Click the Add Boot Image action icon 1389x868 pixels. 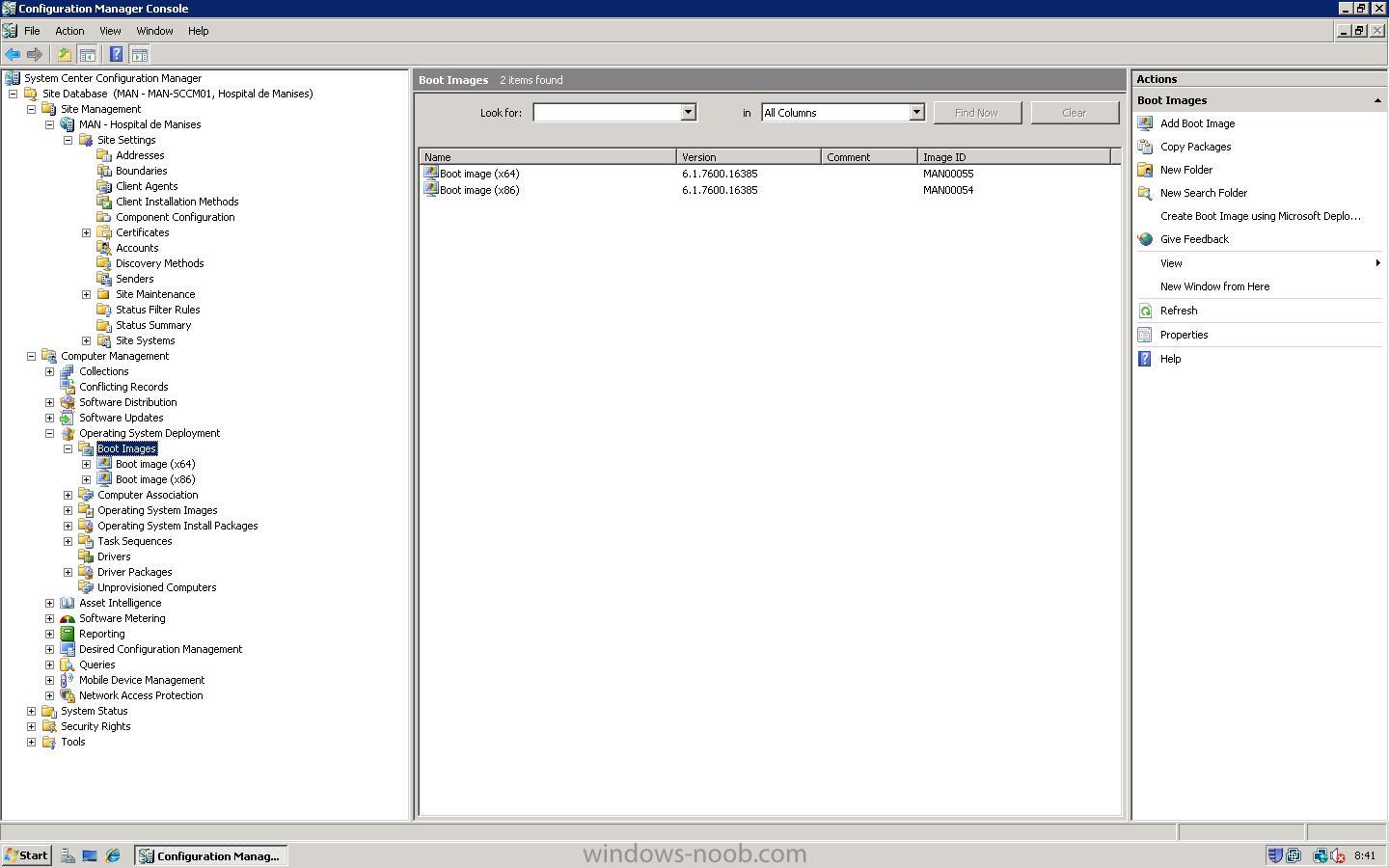[x=1145, y=123]
